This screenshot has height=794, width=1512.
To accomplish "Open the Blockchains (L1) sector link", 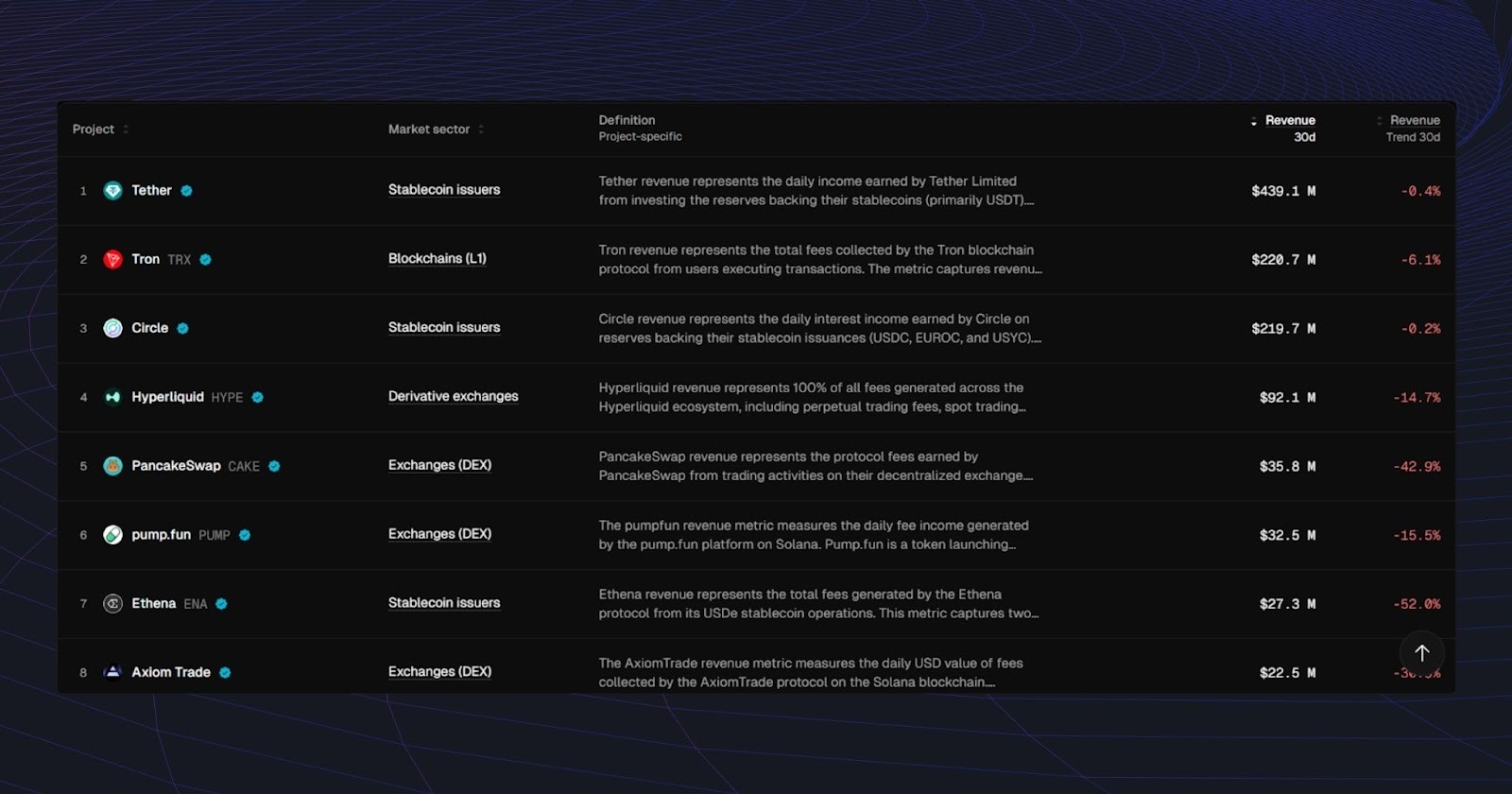I will click(x=438, y=259).
